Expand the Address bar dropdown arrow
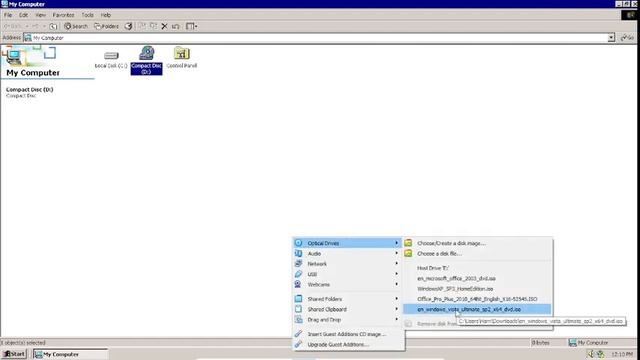This screenshot has width=640, height=360. pyautogui.click(x=611, y=38)
